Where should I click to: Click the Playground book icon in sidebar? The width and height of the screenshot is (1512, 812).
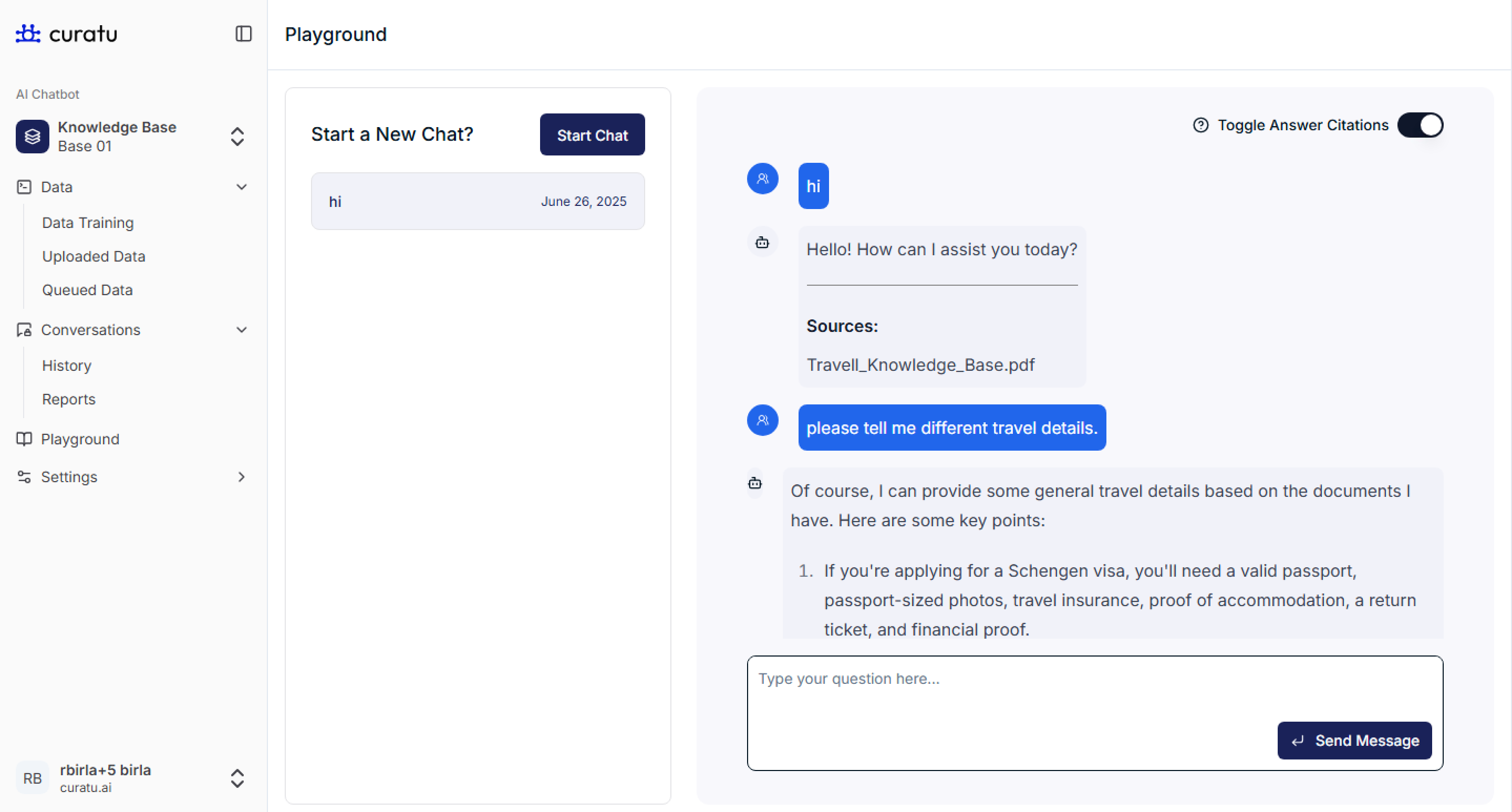[x=24, y=439]
